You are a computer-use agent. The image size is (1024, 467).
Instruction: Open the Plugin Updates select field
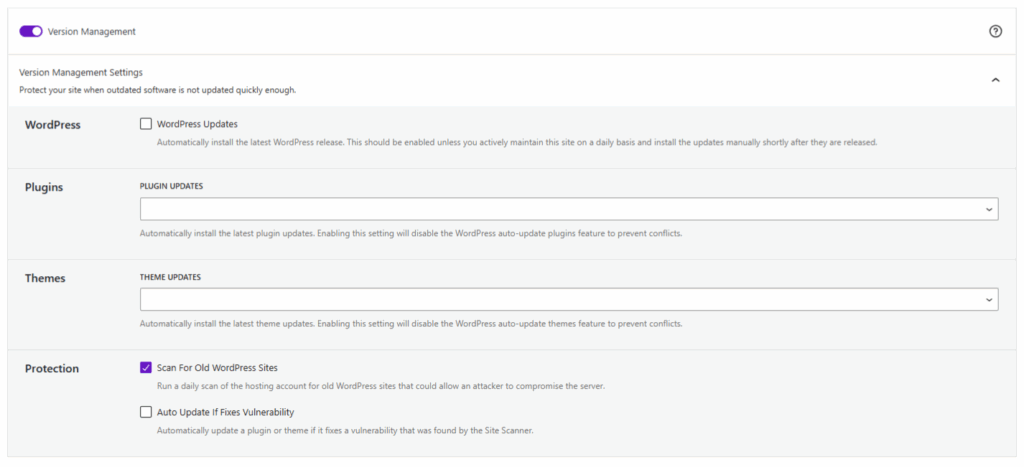(560, 209)
